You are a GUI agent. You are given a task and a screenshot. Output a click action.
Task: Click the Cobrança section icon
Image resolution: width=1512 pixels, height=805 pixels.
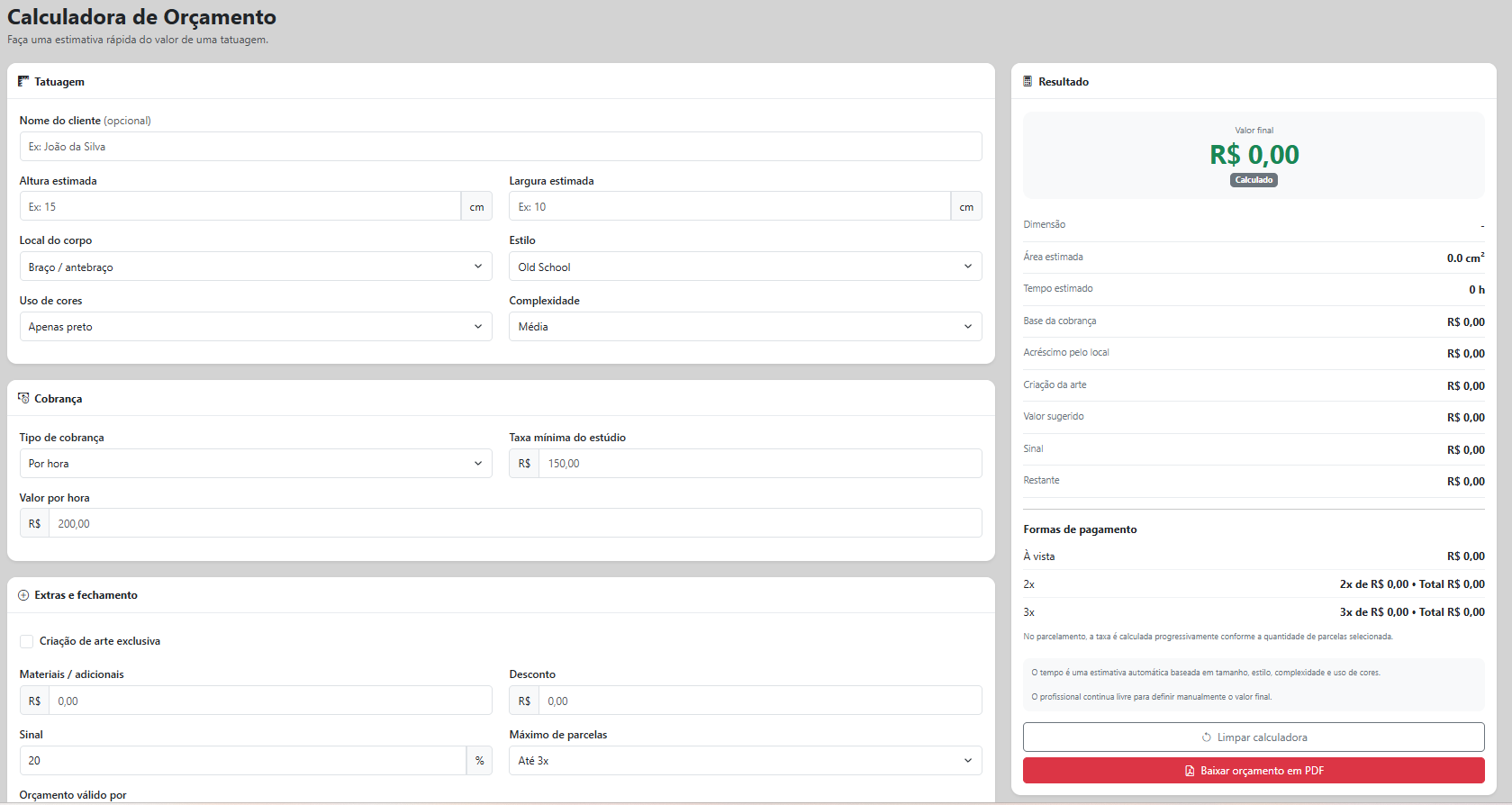23,398
